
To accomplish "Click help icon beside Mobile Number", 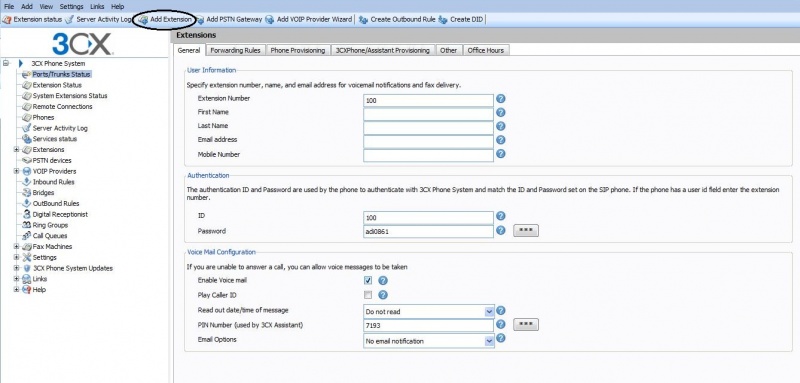I will (x=501, y=154).
